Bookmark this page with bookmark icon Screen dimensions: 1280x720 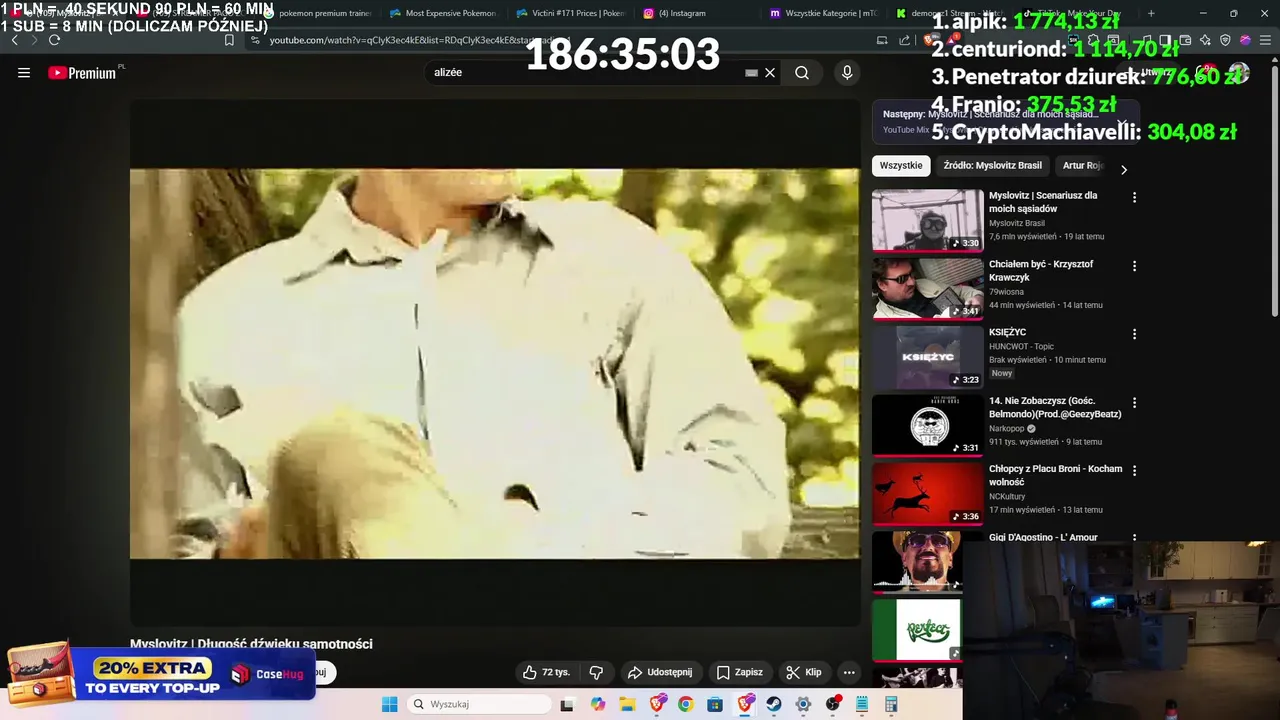229,40
